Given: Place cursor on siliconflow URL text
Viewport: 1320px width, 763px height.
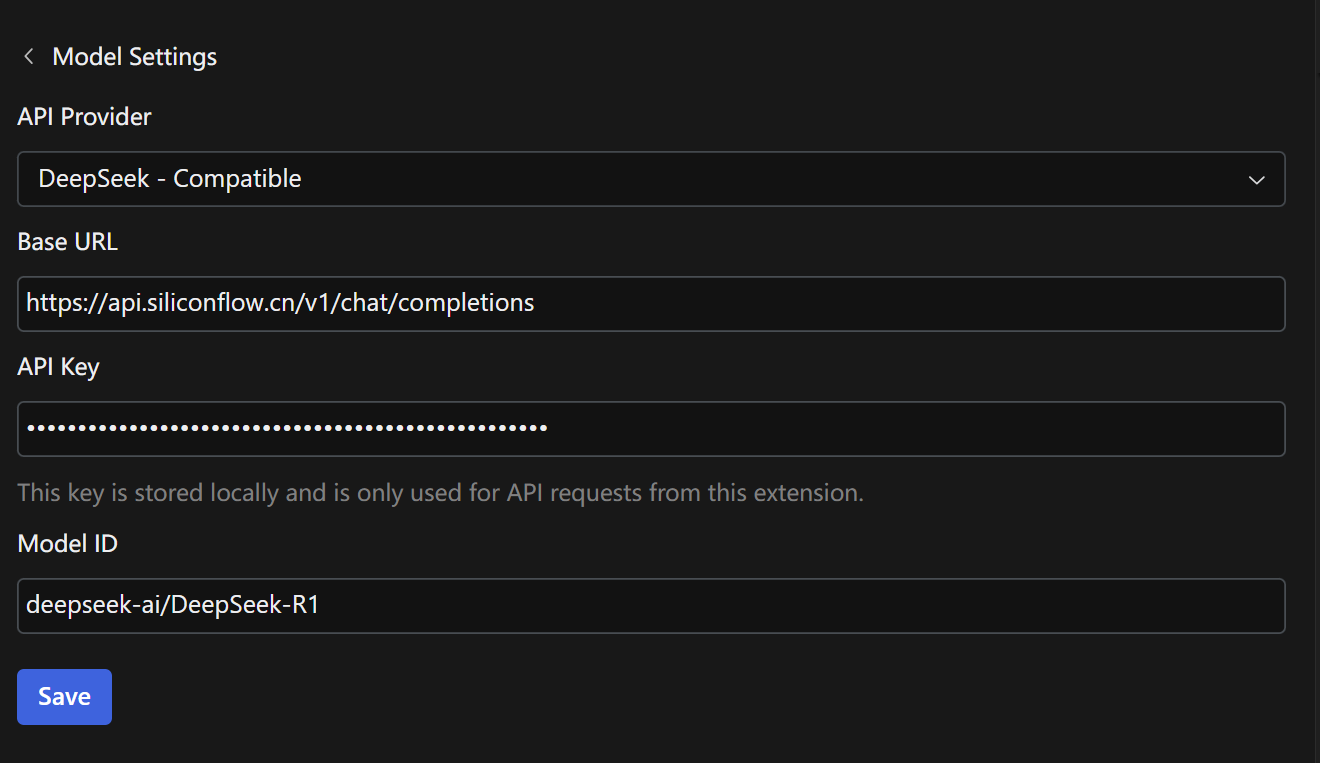Looking at the screenshot, I should [x=280, y=303].
